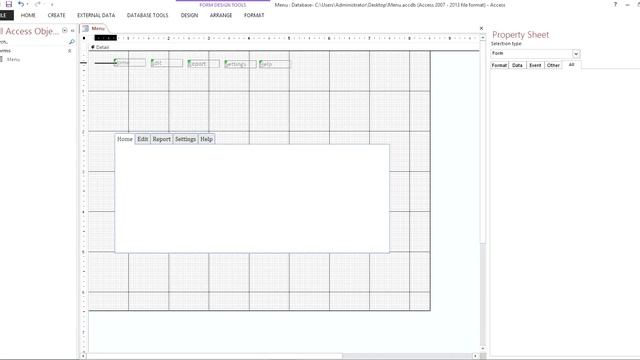Select the Report page of the tab control
The height and width of the screenshot is (360, 640).
click(162, 139)
